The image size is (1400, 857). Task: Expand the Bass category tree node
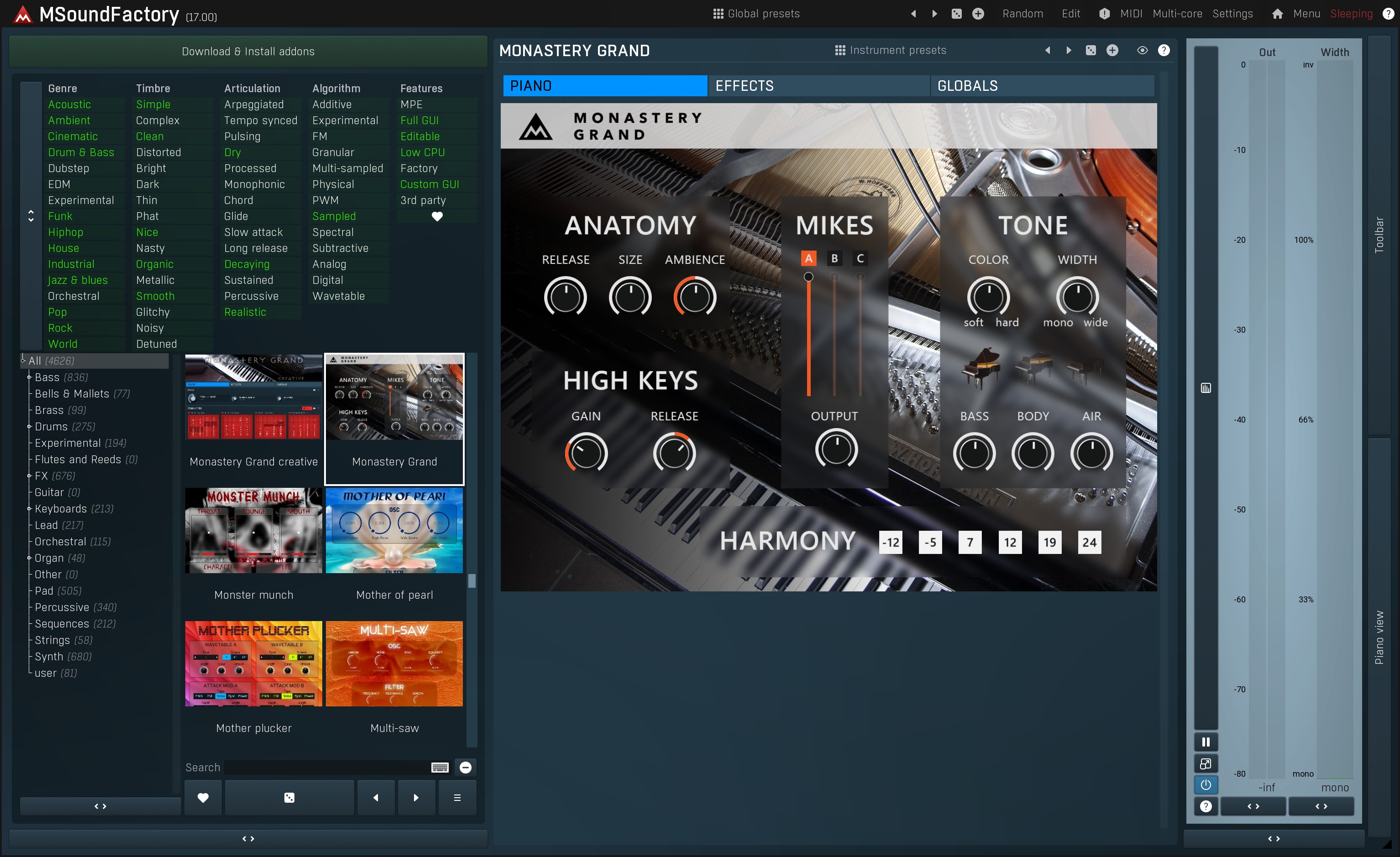(x=29, y=377)
